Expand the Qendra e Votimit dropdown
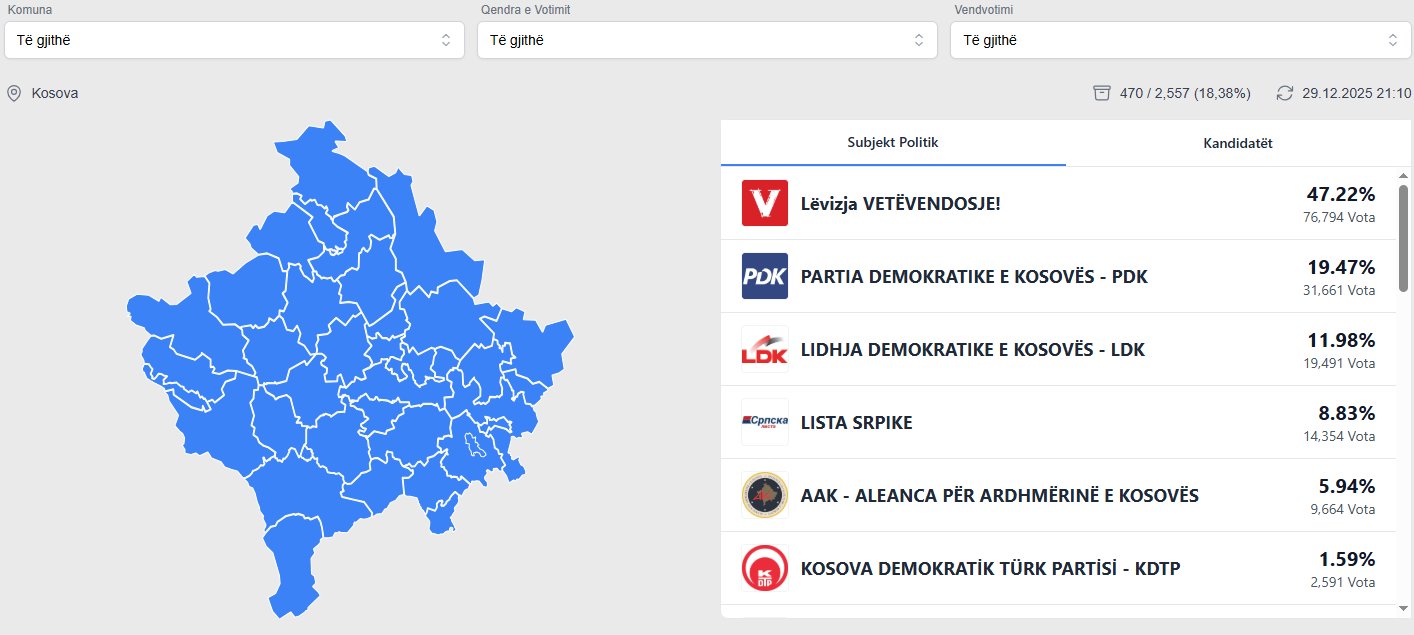 click(707, 41)
